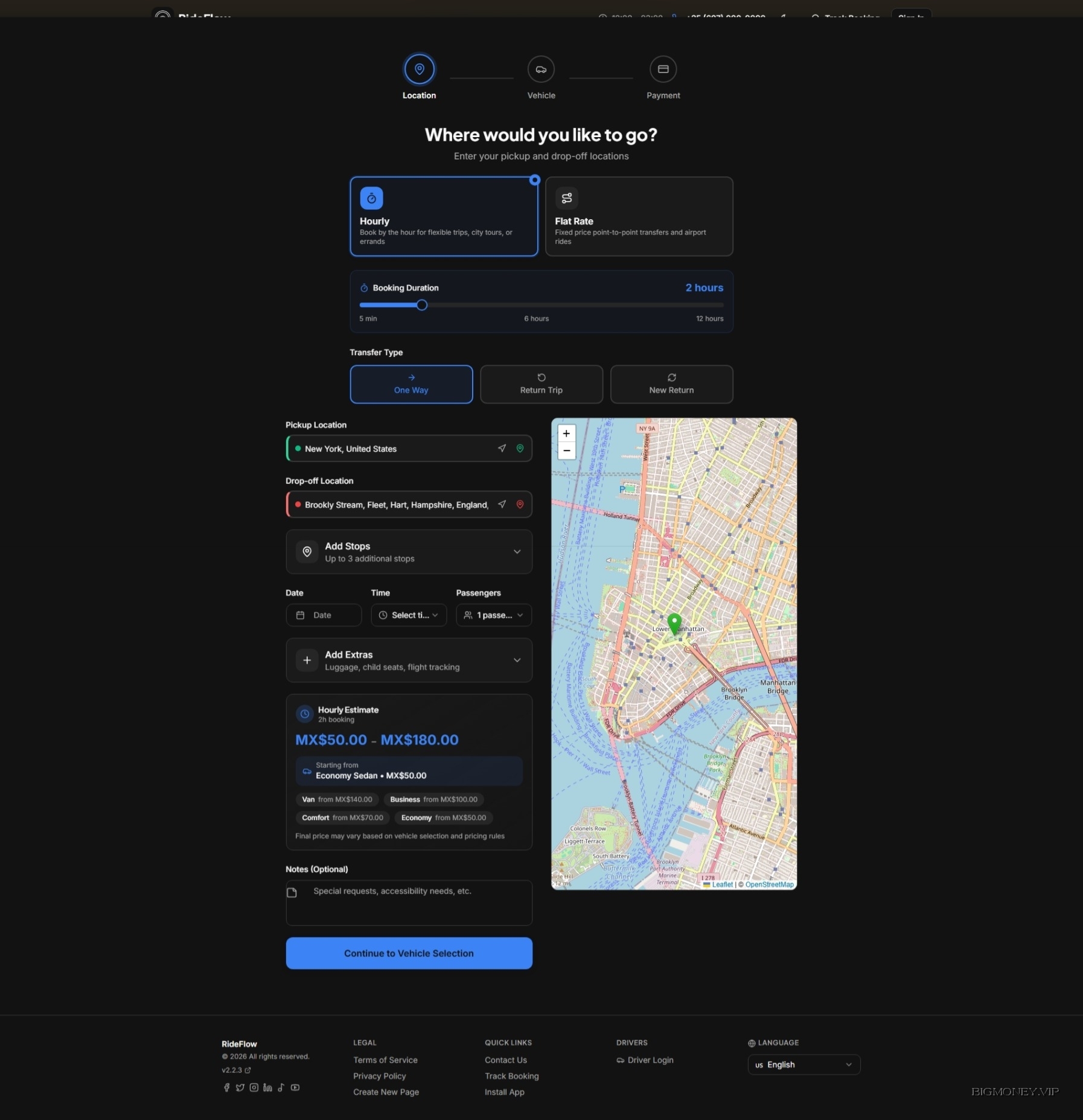The height and width of the screenshot is (1120, 1083).
Task: Expand the Add Extras section
Action: click(x=409, y=660)
